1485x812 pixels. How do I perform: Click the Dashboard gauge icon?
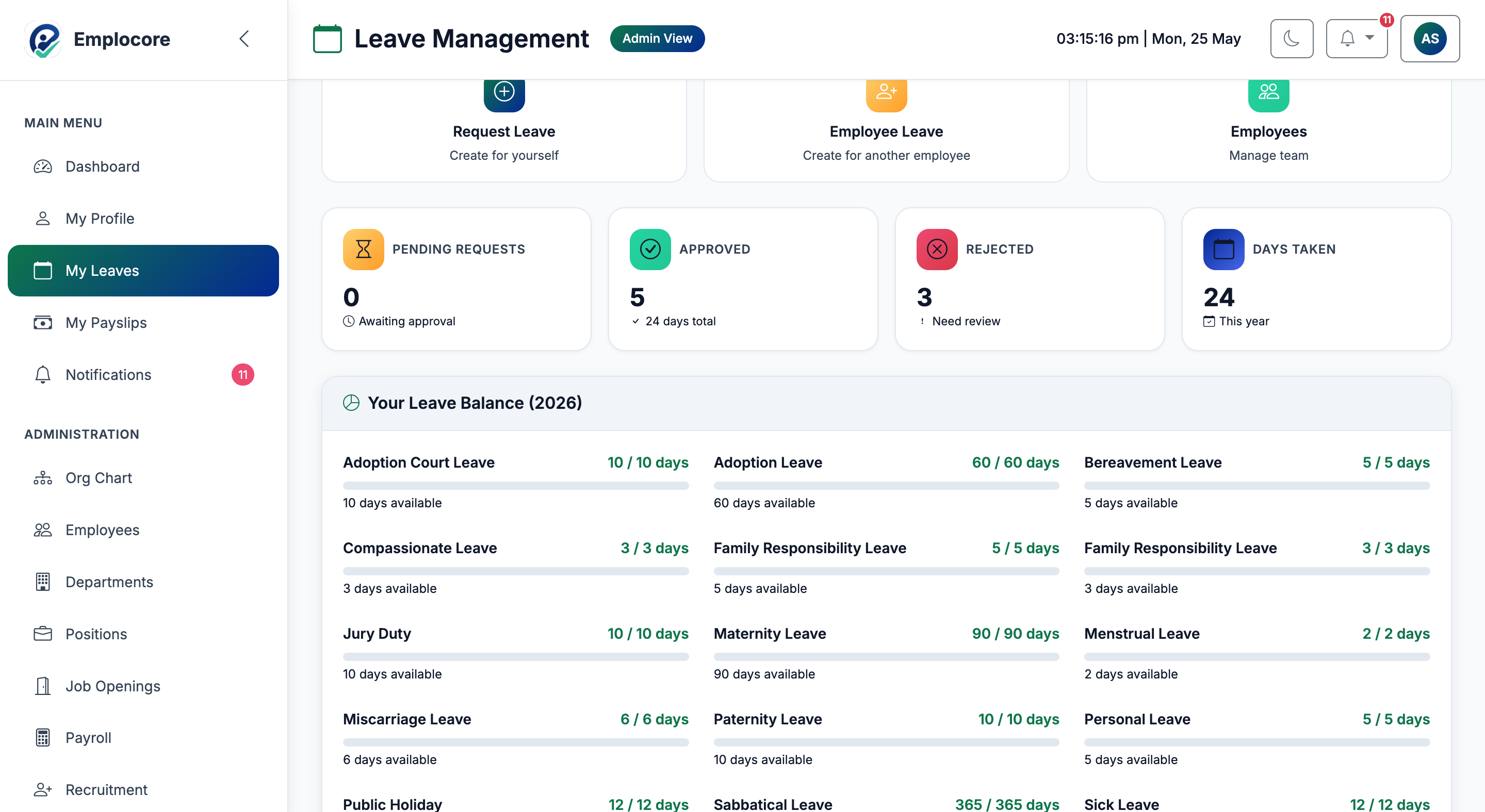click(43, 167)
